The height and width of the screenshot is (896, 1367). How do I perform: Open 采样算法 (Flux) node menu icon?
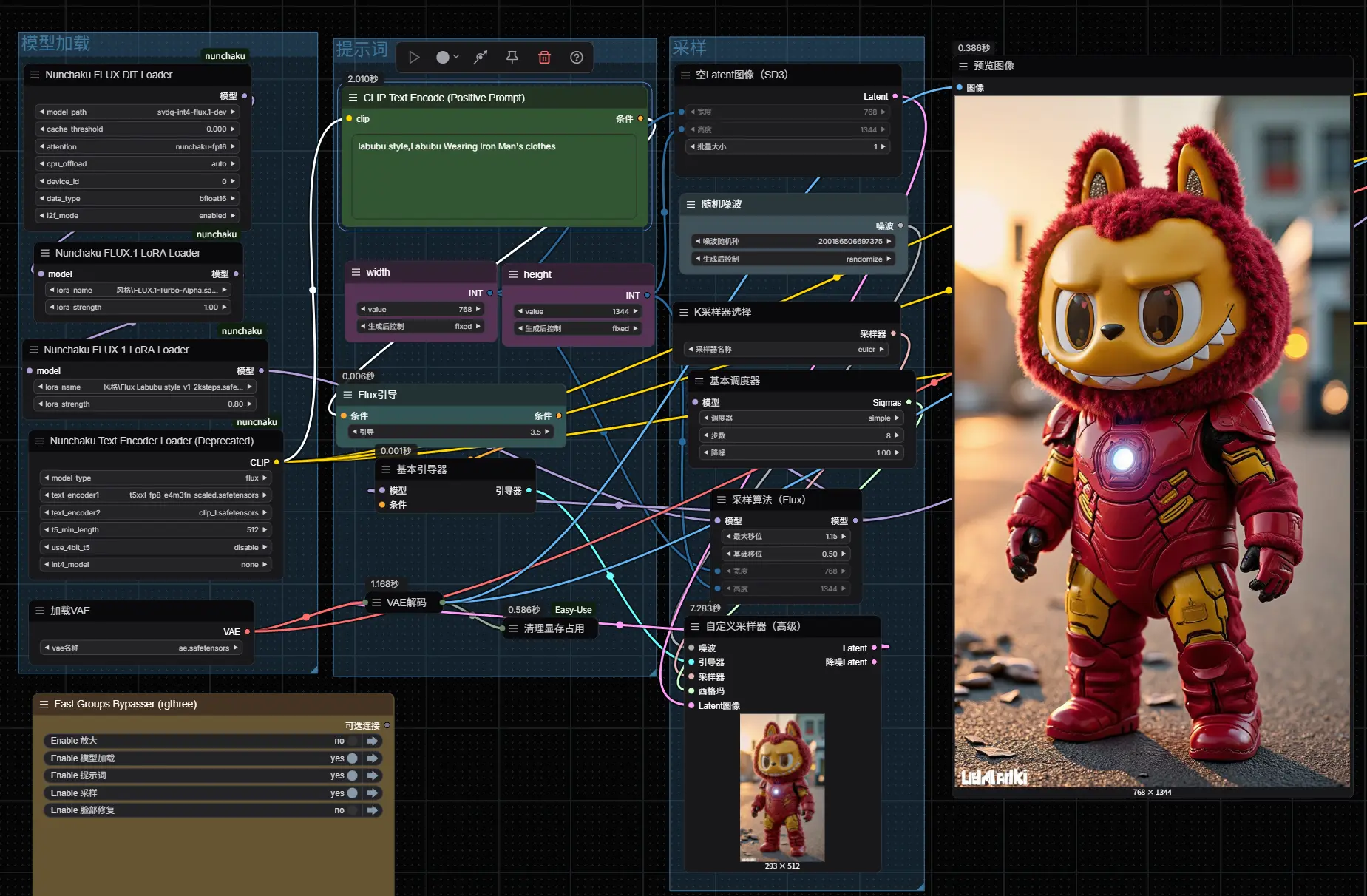[721, 500]
